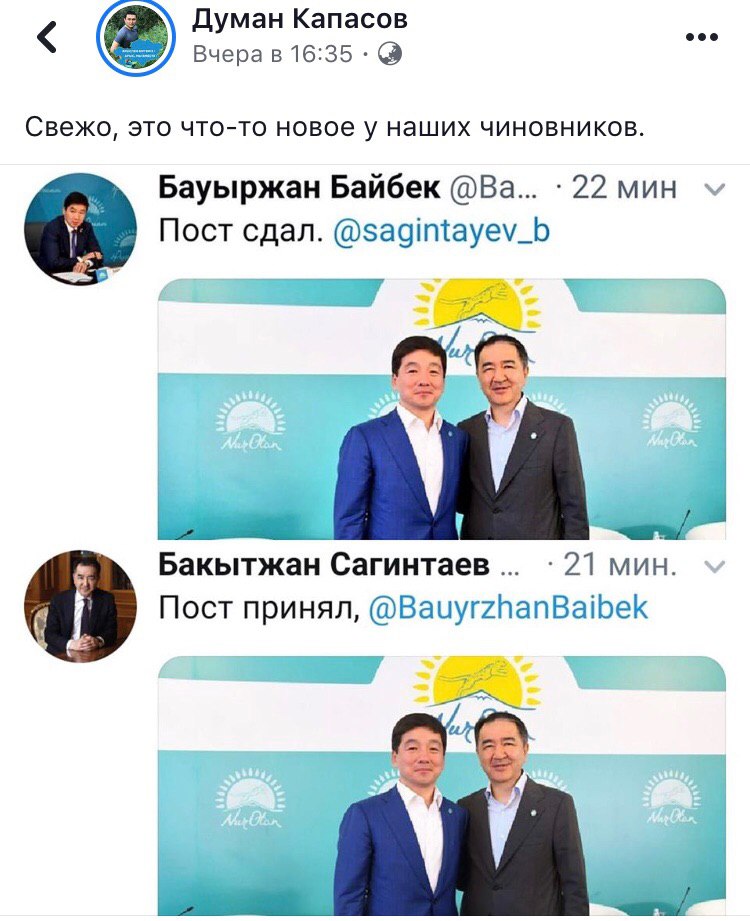Open Думан Капасов's profile picture

click(136, 36)
